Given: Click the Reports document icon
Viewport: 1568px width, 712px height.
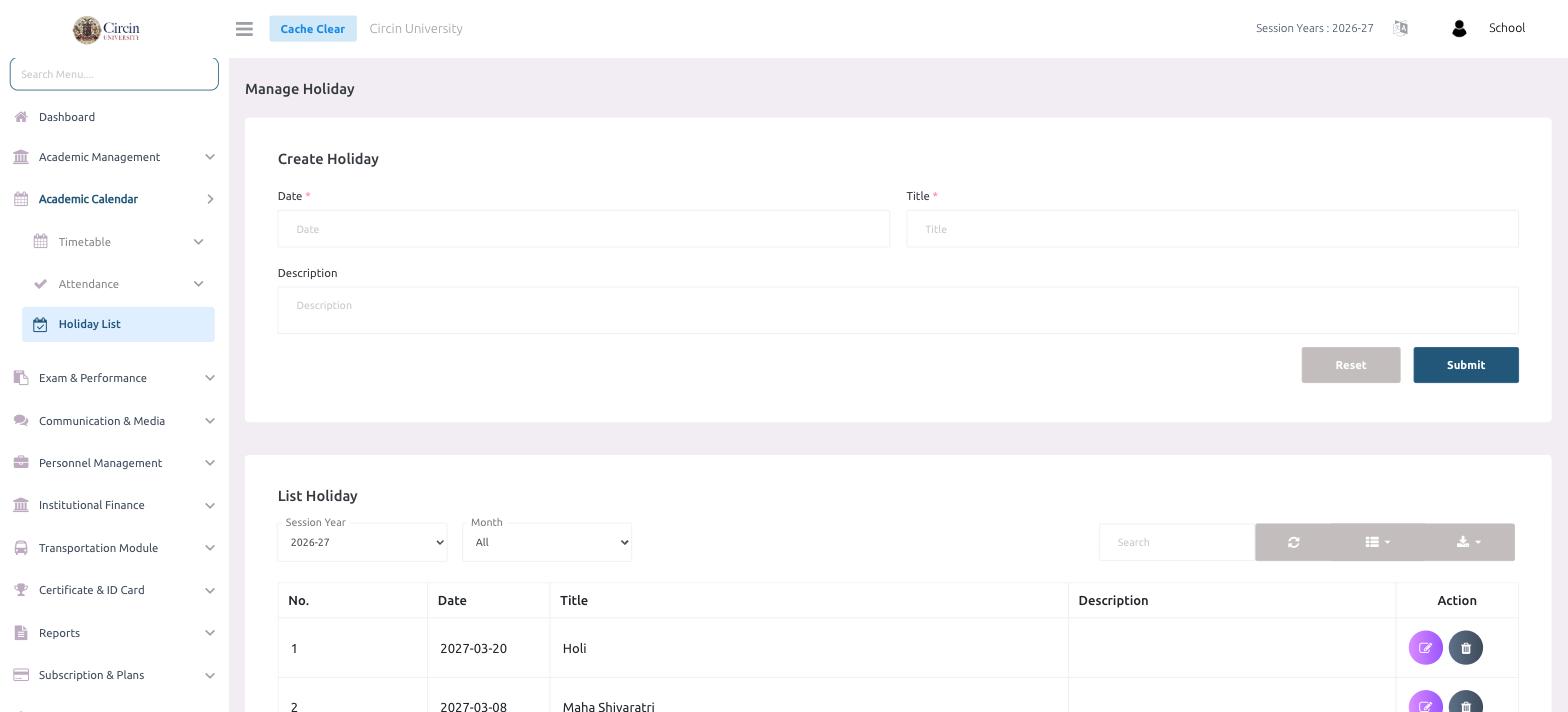Looking at the screenshot, I should (x=21, y=633).
